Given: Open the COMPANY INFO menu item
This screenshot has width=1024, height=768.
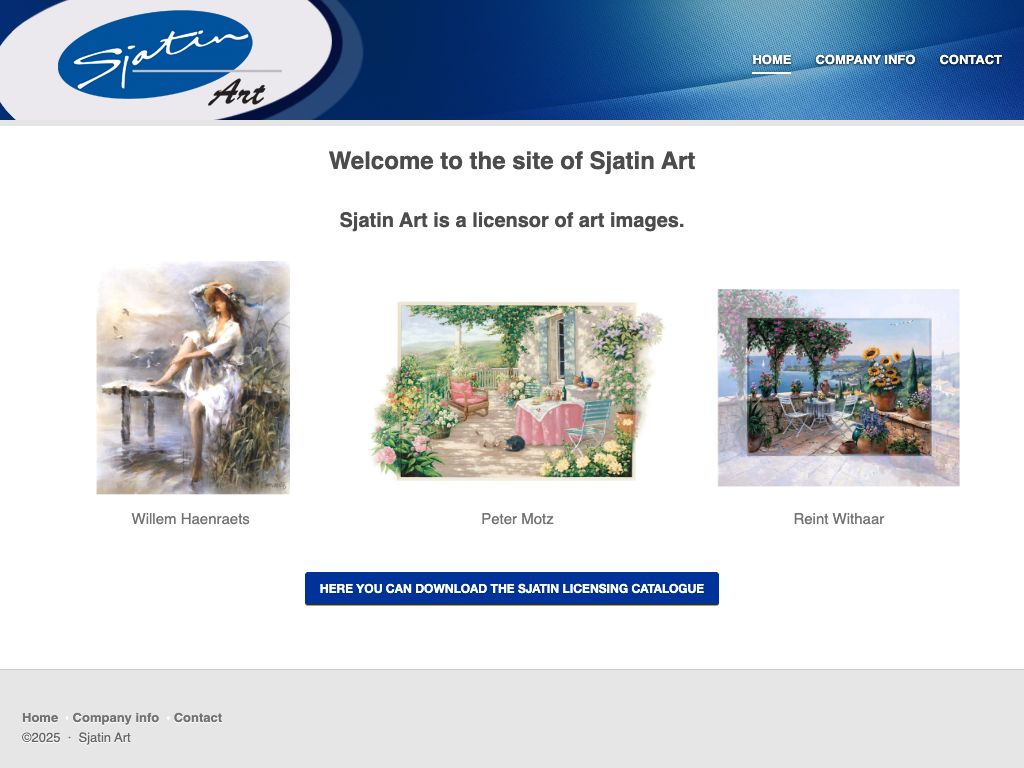Looking at the screenshot, I should 865,59.
